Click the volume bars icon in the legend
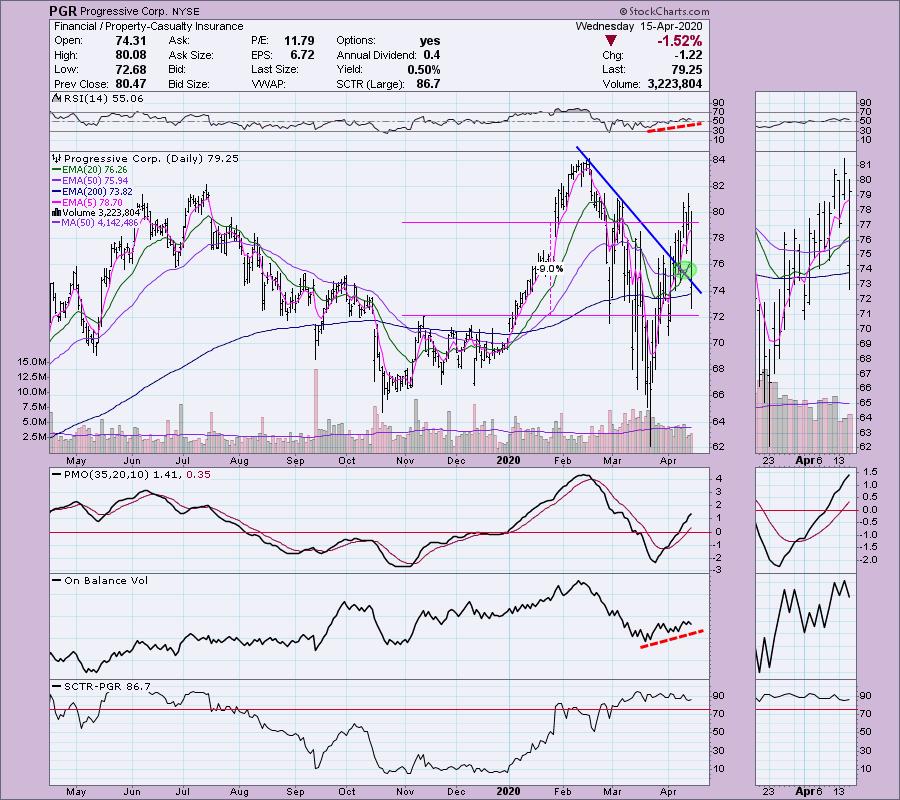The image size is (900, 800). pyautogui.click(x=57, y=212)
